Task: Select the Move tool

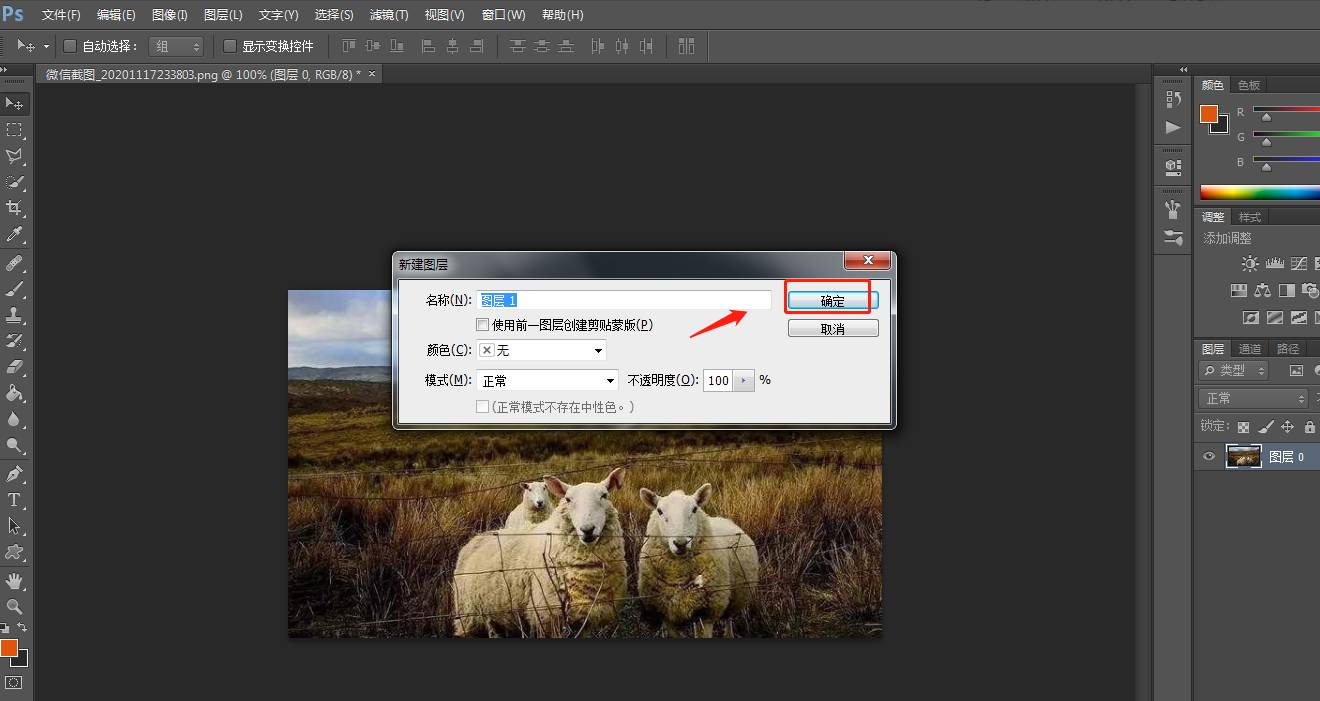Action: [14, 103]
